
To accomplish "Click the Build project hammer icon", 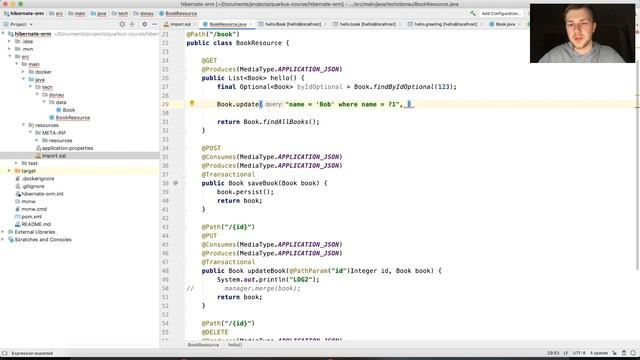I will click(x=473, y=13).
